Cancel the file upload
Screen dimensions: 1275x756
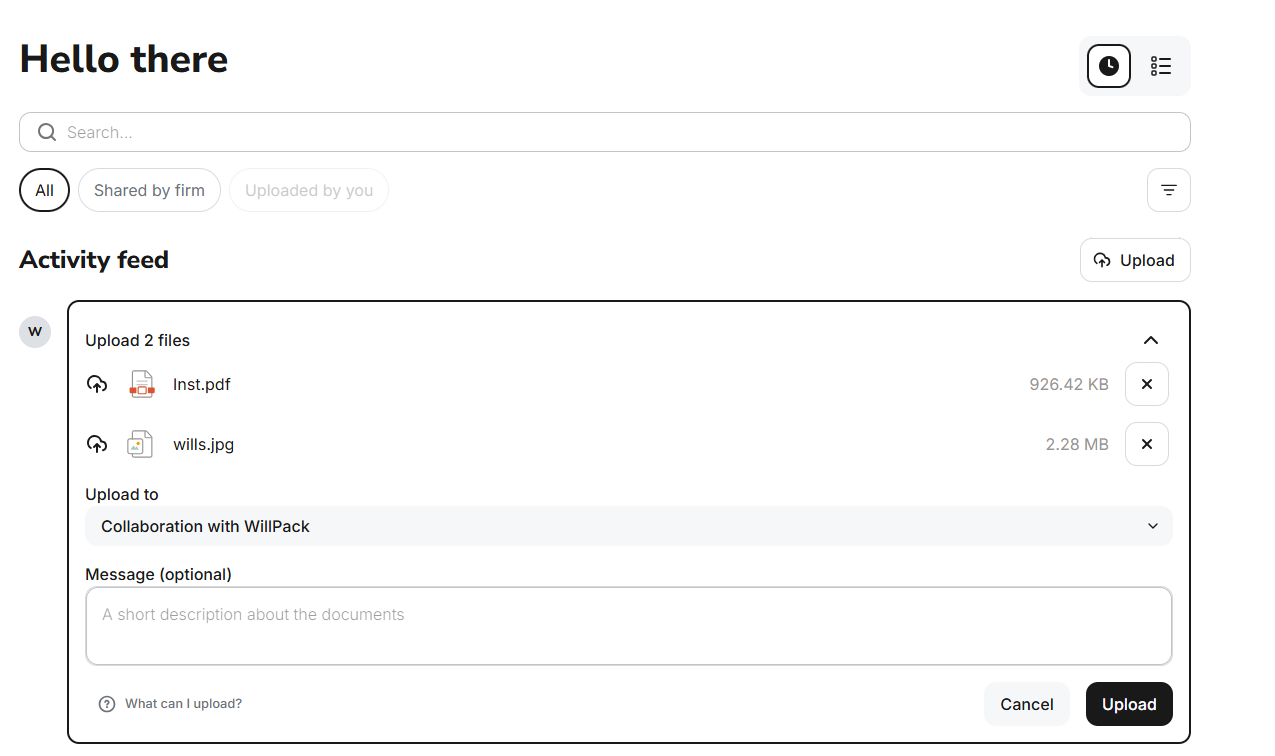[1027, 704]
